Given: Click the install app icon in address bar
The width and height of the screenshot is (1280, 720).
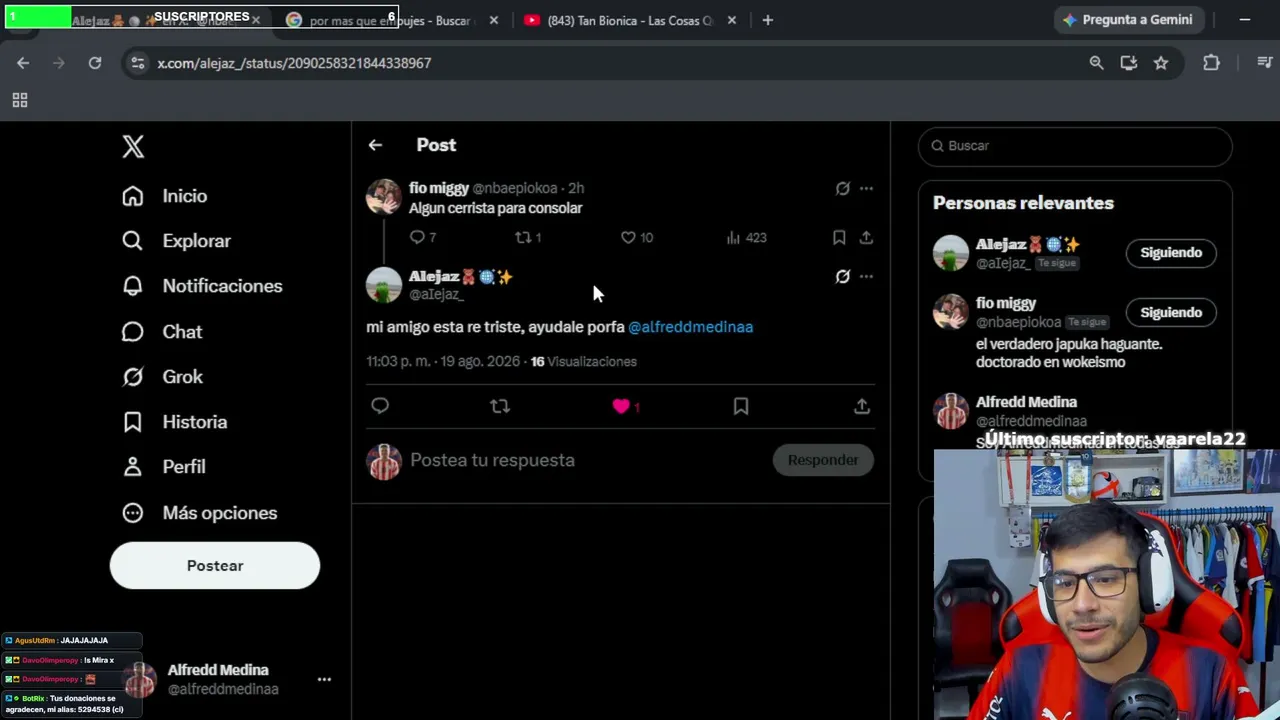Looking at the screenshot, I should coord(1128,63).
